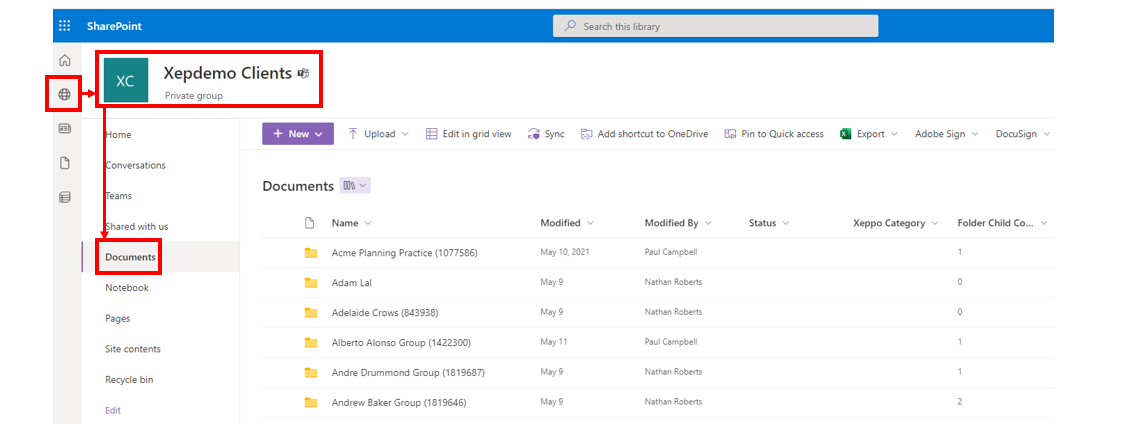This screenshot has height=424, width=1143.
Task: Click the file type column header icon
Action: coord(309,223)
